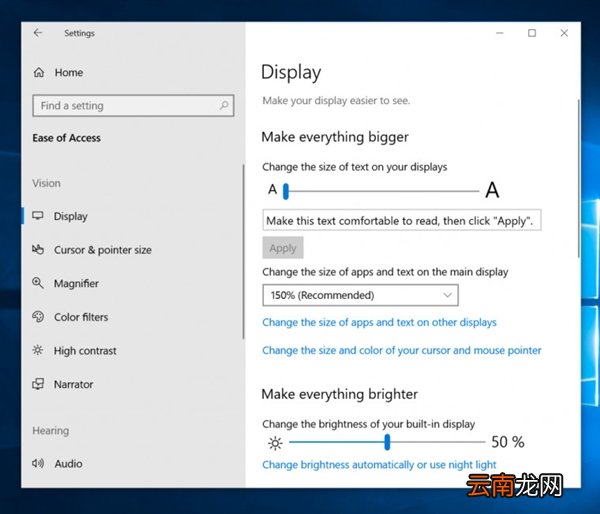Click the Magnifier icon in the sidebar
The height and width of the screenshot is (514, 600).
tap(38, 283)
